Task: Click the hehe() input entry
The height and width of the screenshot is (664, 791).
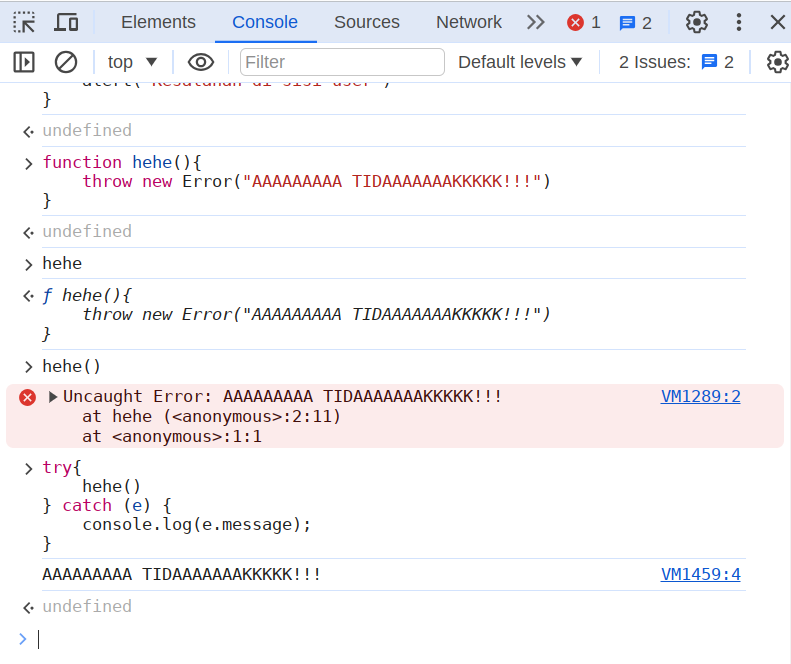Action: tap(72, 366)
